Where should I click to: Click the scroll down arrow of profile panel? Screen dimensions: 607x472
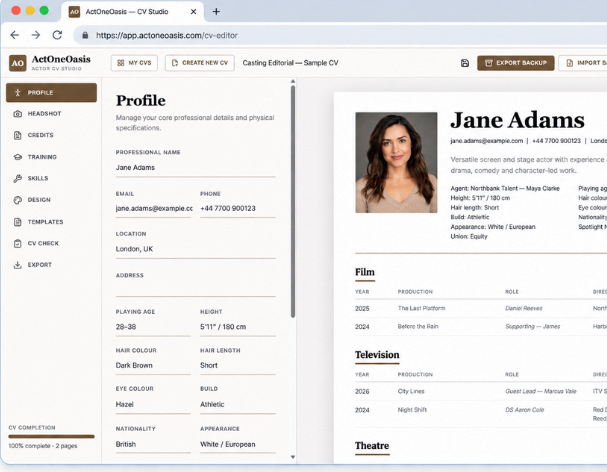(x=293, y=457)
